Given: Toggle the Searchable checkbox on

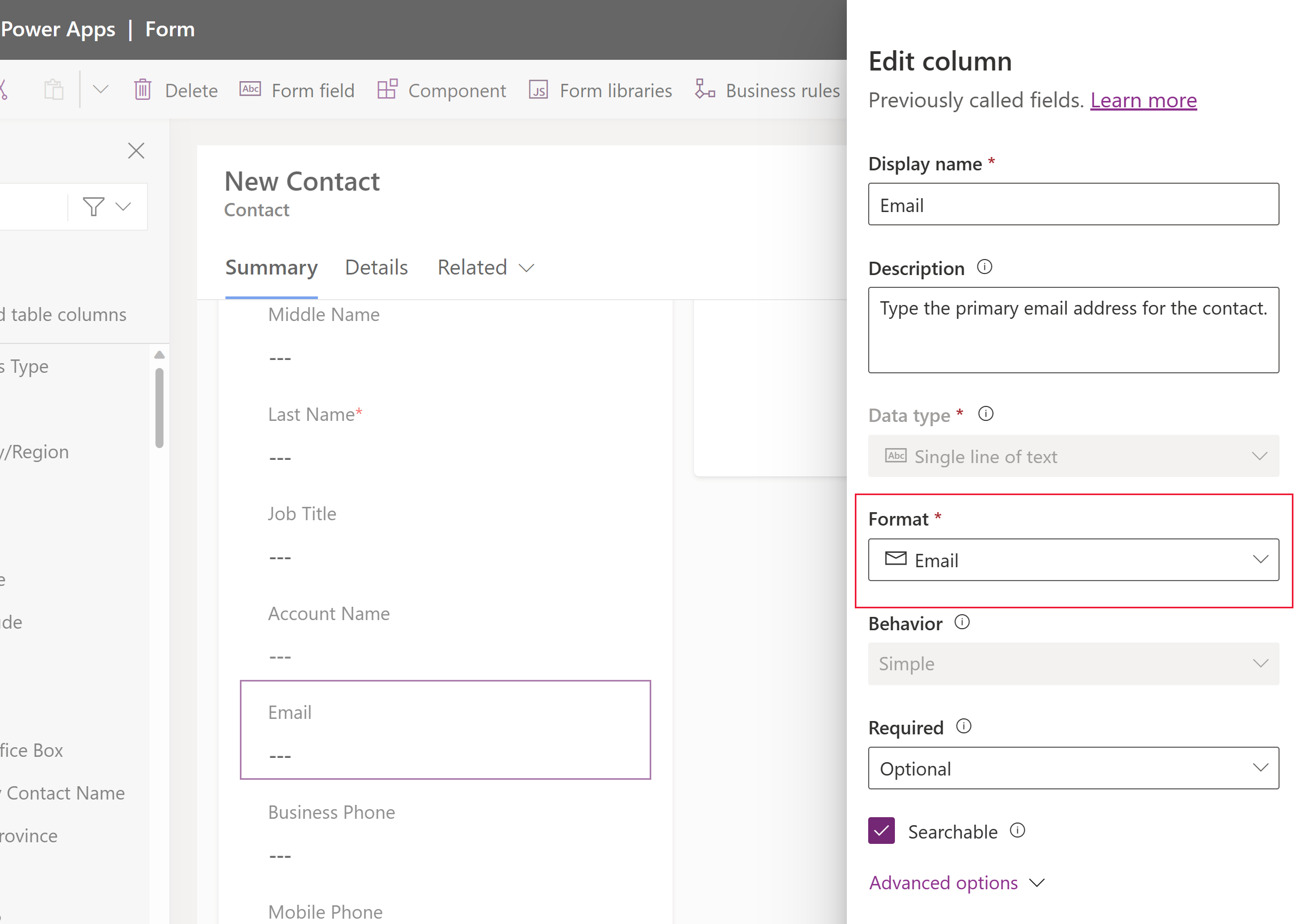Looking at the screenshot, I should 882,831.
